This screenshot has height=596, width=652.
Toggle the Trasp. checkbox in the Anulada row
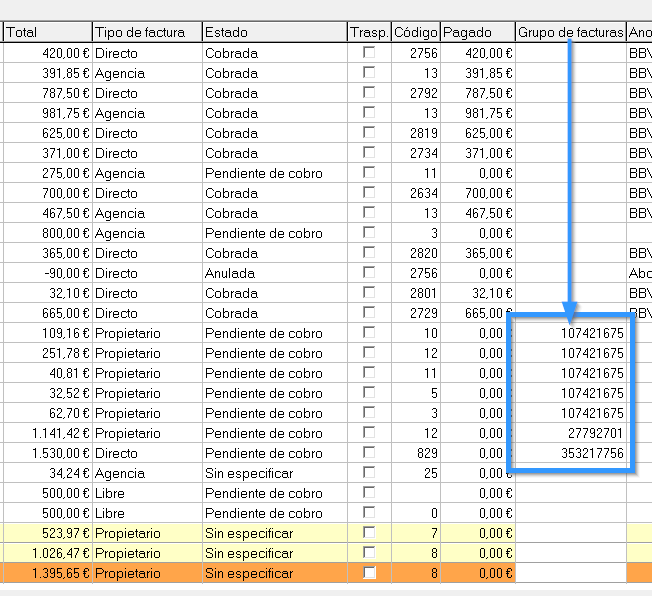point(370,273)
